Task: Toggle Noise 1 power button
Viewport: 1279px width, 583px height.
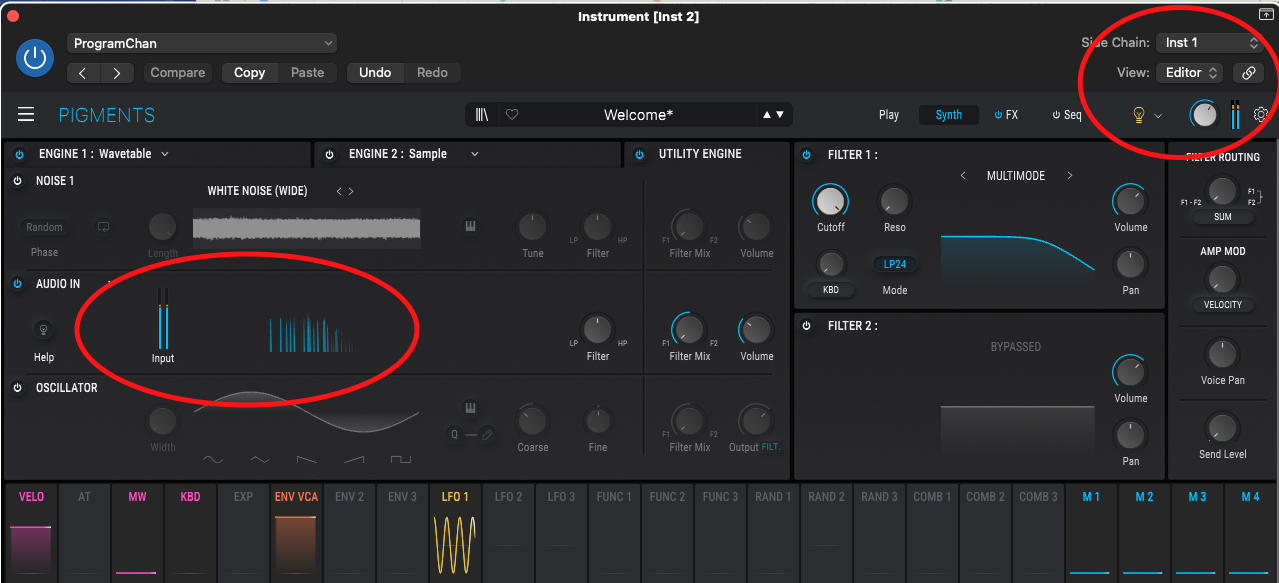Action: [x=17, y=181]
